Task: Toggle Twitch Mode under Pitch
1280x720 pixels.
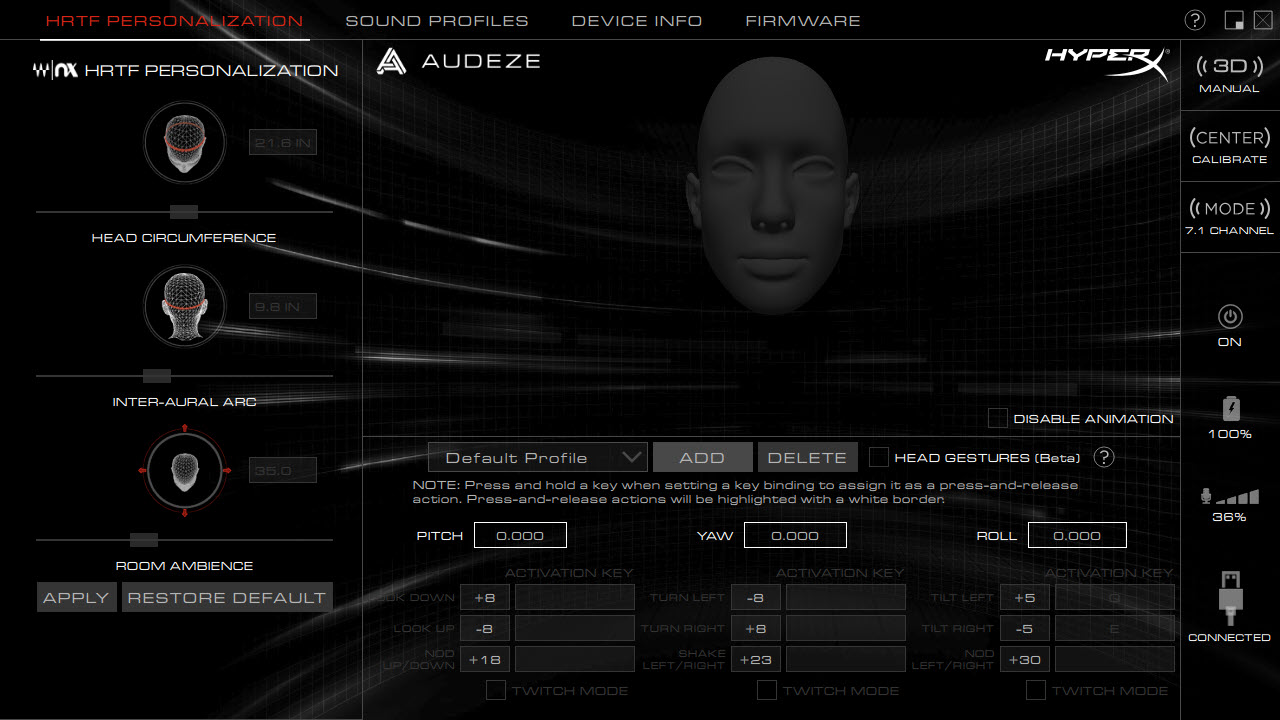Action: [495, 690]
